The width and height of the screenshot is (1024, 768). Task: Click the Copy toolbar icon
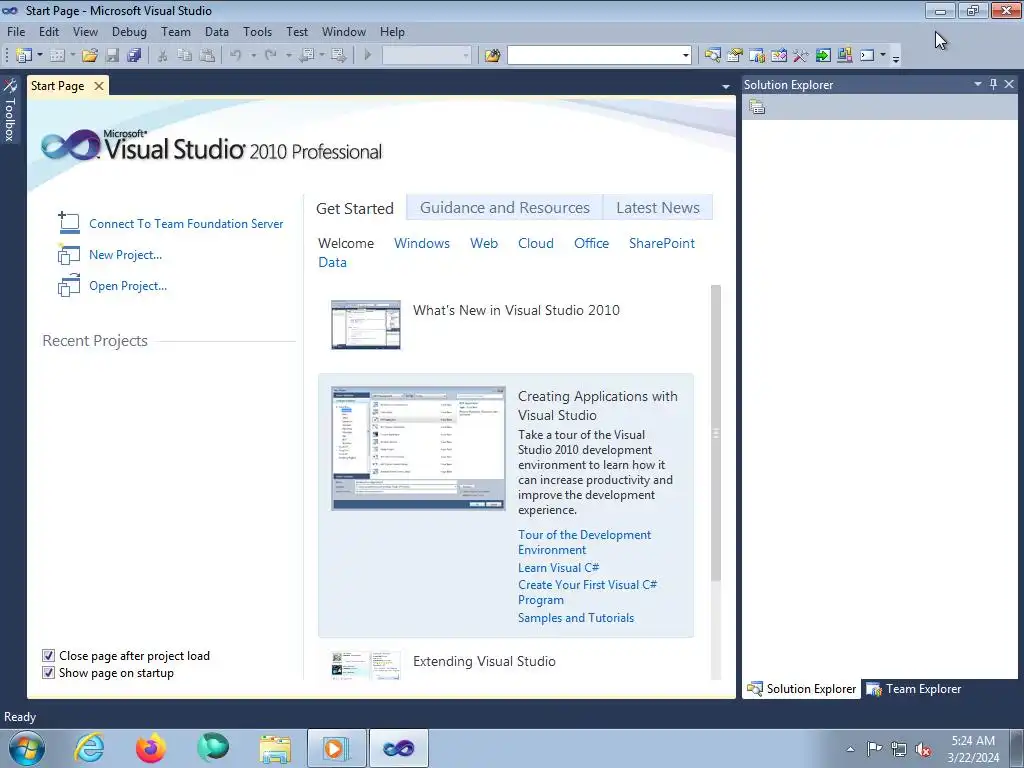[185, 56]
